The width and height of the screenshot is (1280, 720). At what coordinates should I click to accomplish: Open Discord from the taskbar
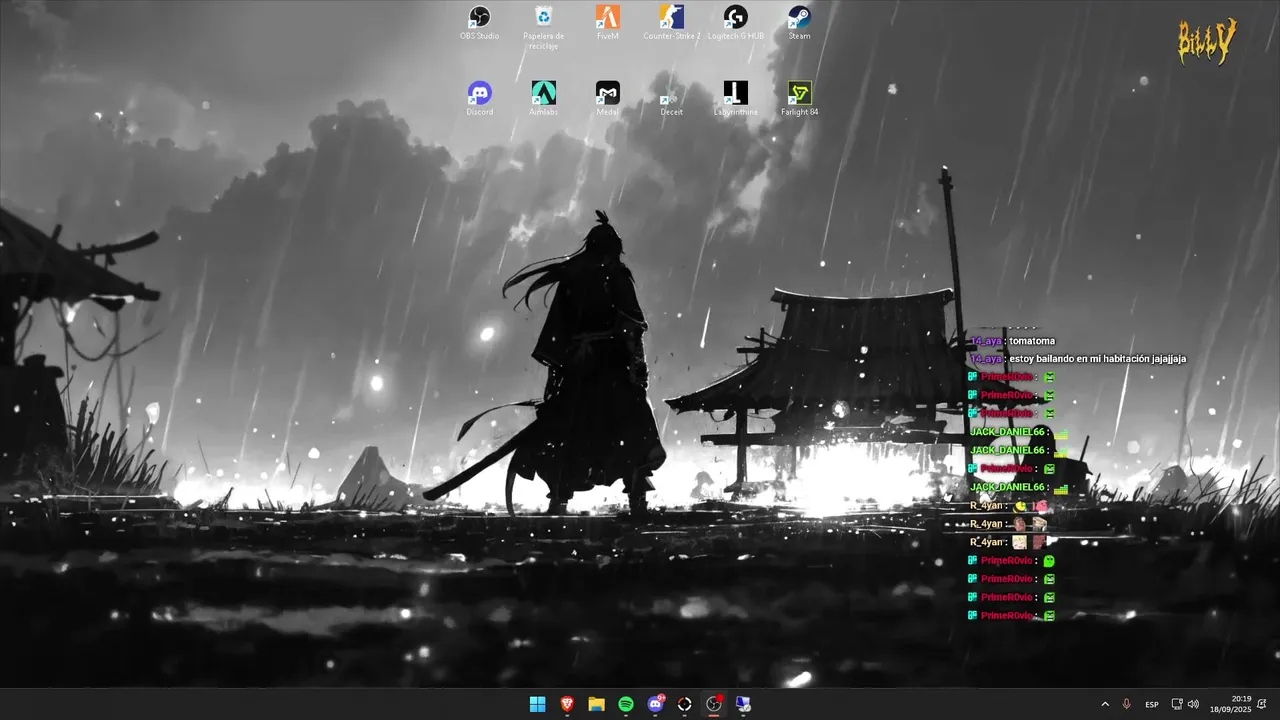pyautogui.click(x=655, y=704)
